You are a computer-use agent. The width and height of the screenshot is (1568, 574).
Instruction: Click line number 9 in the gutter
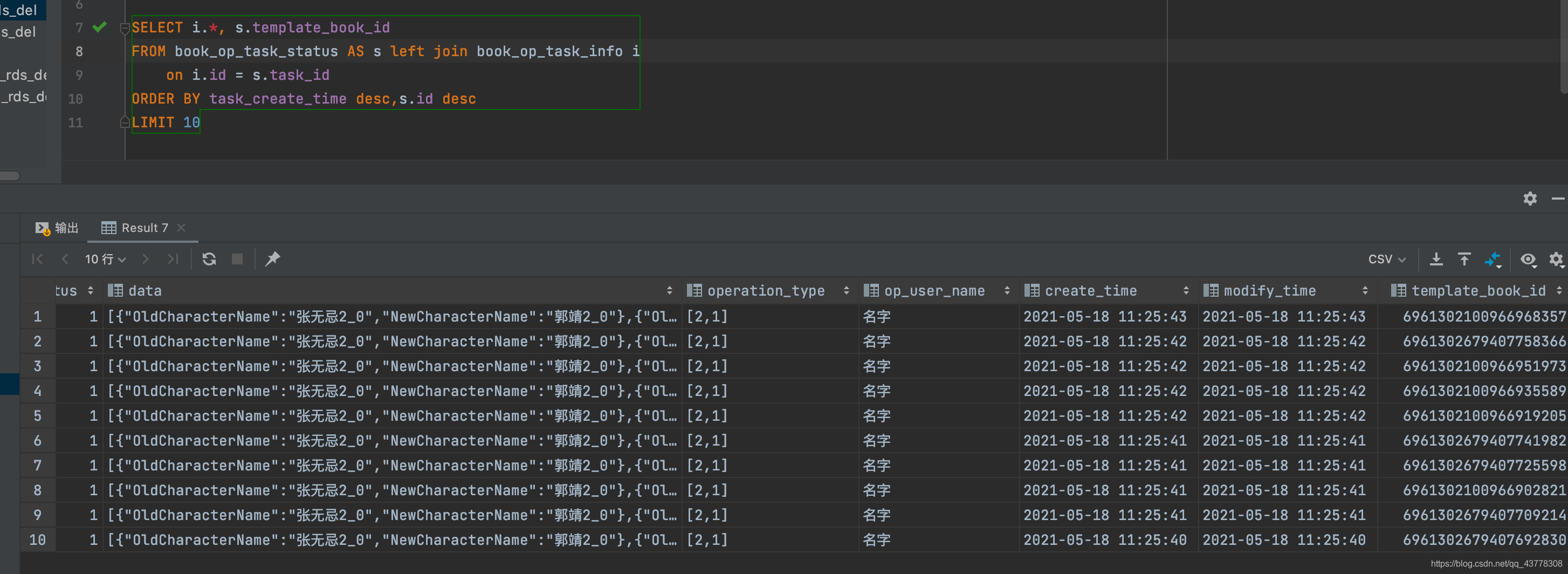[x=79, y=75]
